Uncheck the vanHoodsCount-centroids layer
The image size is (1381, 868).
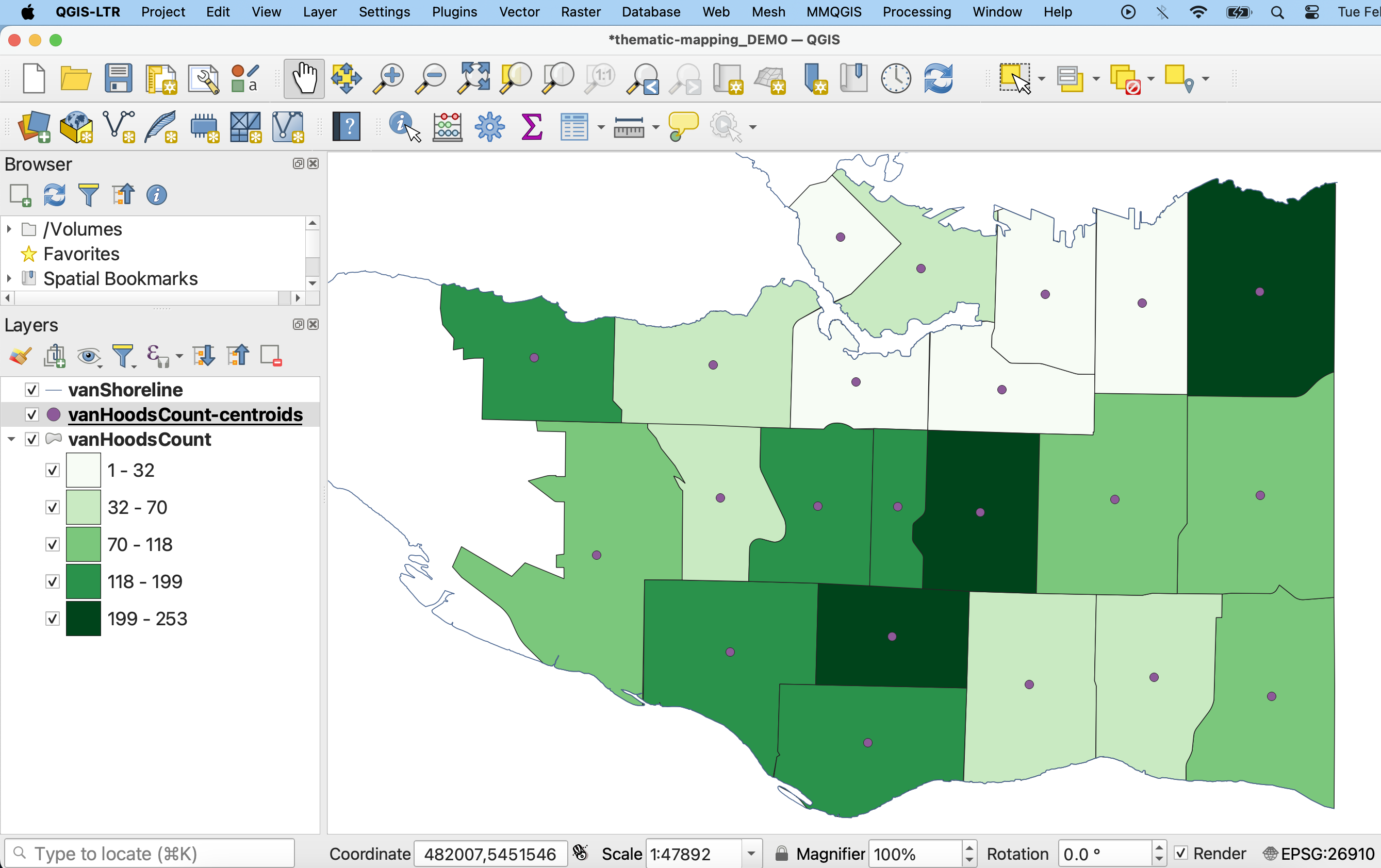pyautogui.click(x=32, y=414)
